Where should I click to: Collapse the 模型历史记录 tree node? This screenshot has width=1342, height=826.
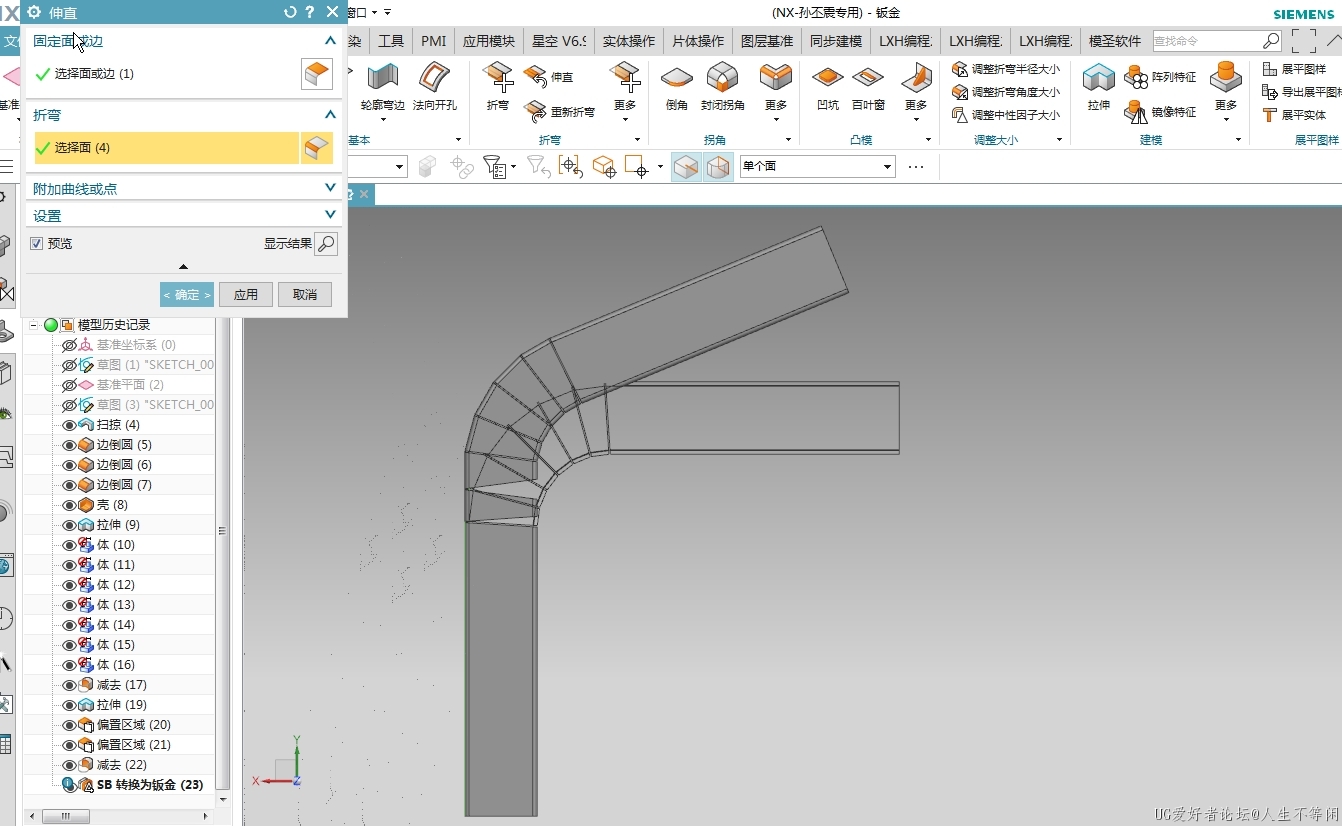coord(33,325)
